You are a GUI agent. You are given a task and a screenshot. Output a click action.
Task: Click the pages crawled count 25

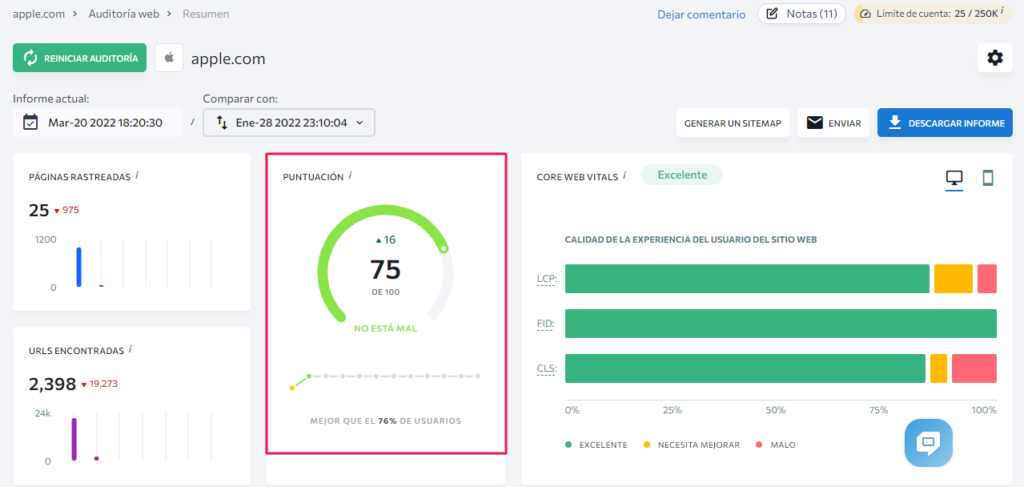click(x=39, y=210)
